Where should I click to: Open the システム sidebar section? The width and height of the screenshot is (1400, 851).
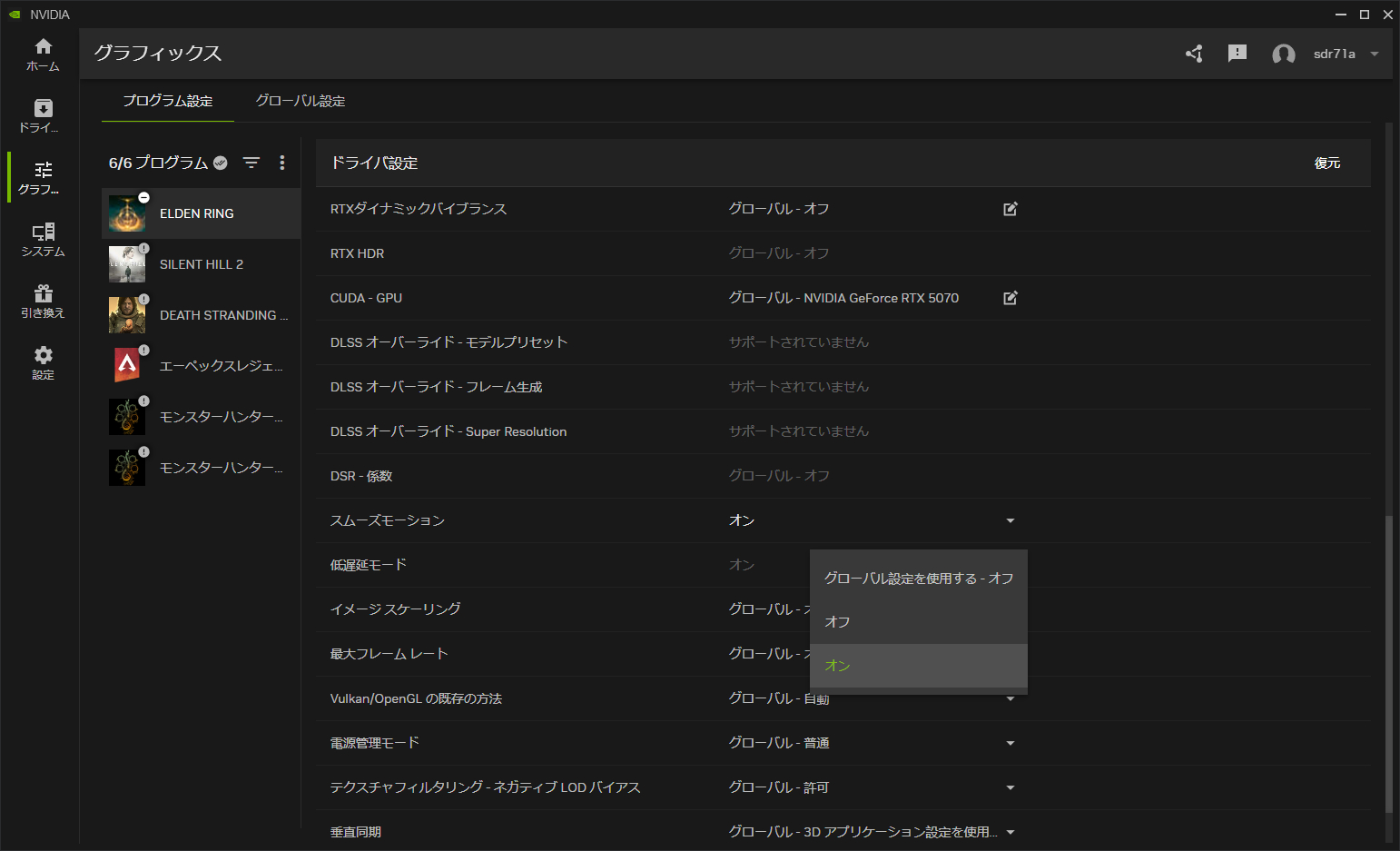(43, 240)
